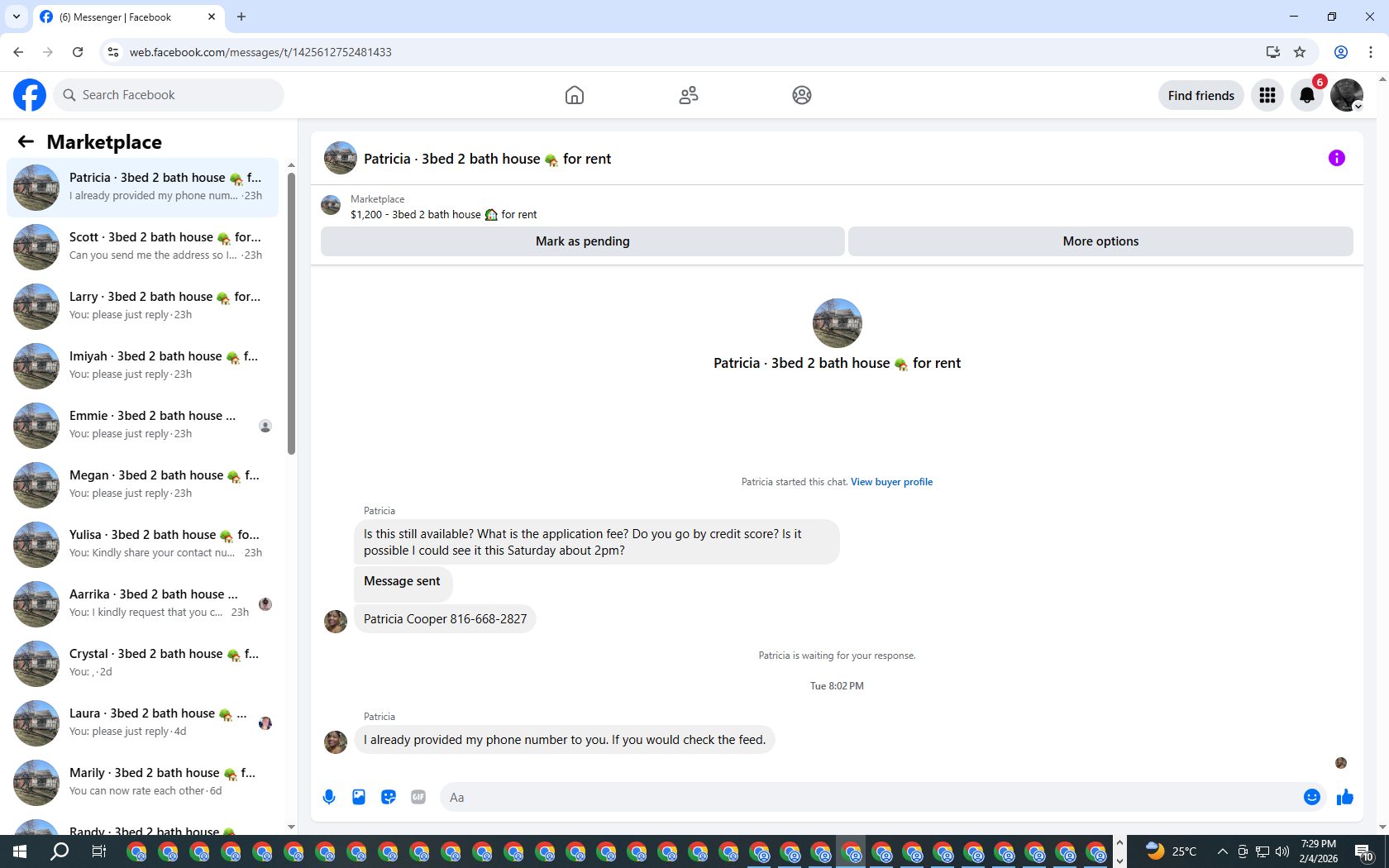This screenshot has height=868, width=1389.
Task: Select Megan conversation in the list
Action: 143,485
